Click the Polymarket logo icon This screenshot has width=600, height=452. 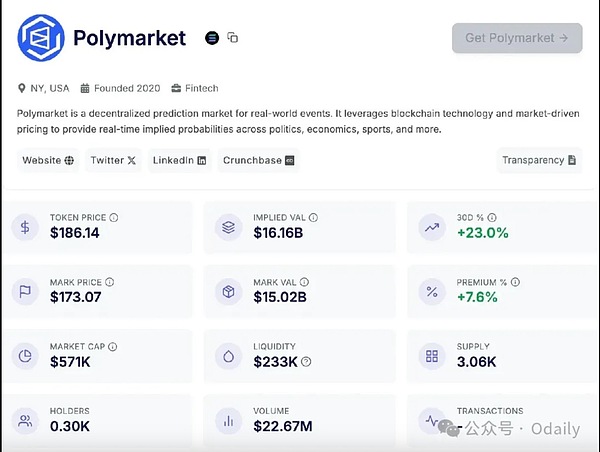pos(41,39)
